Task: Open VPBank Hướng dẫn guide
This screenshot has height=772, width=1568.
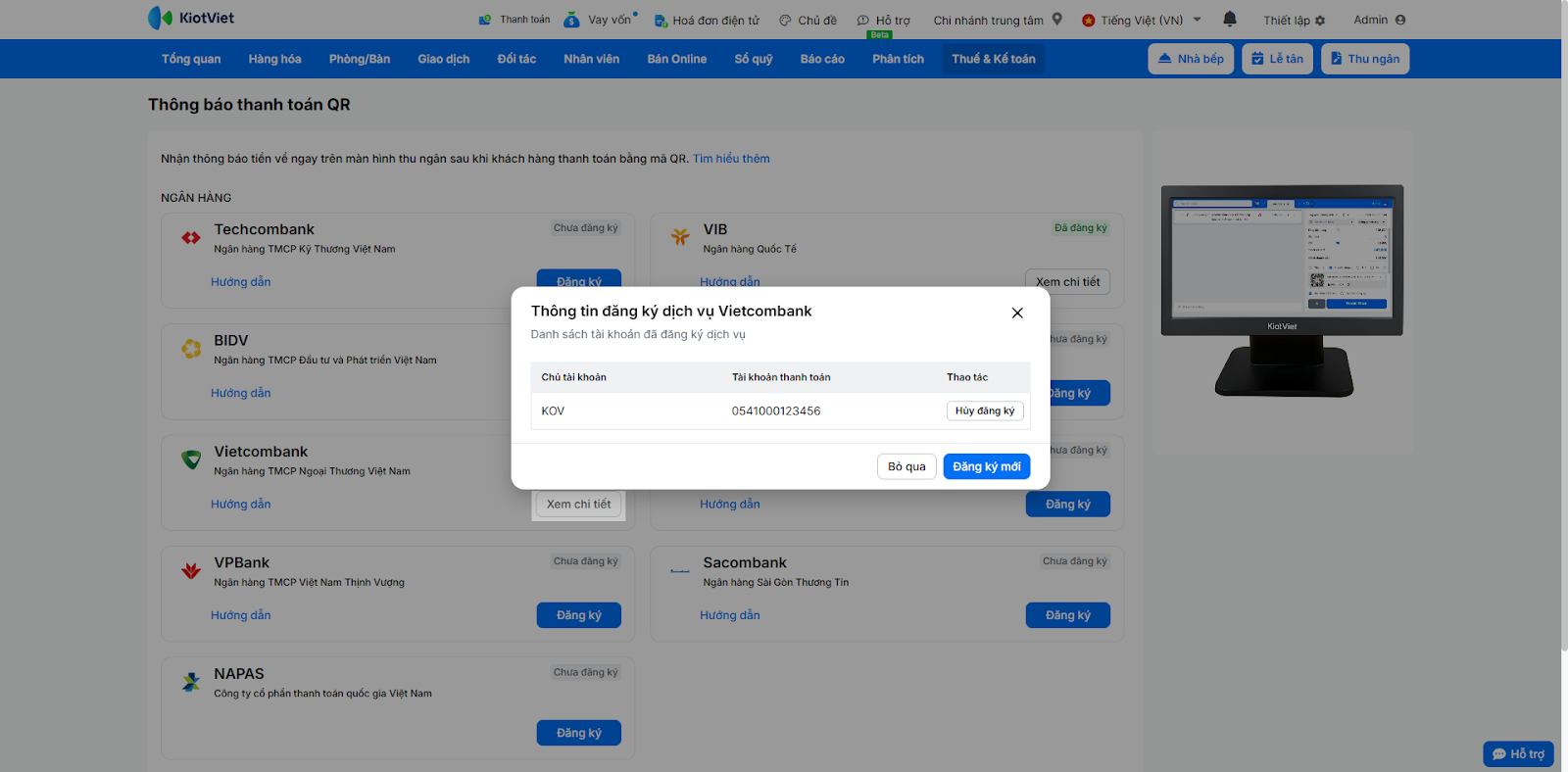Action: 241,615
